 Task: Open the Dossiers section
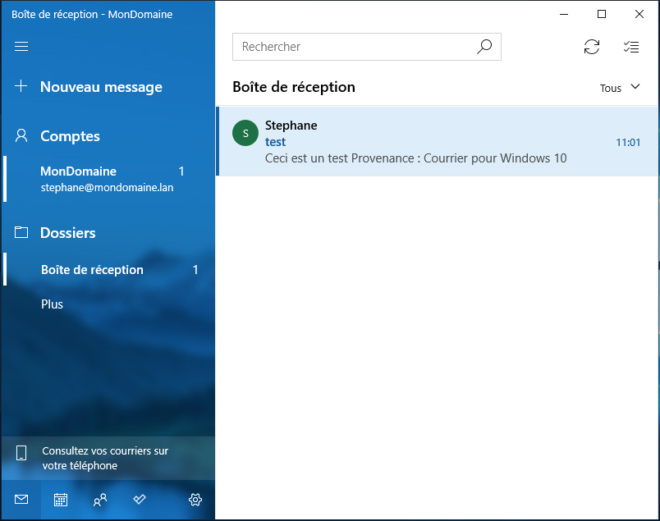[68, 233]
